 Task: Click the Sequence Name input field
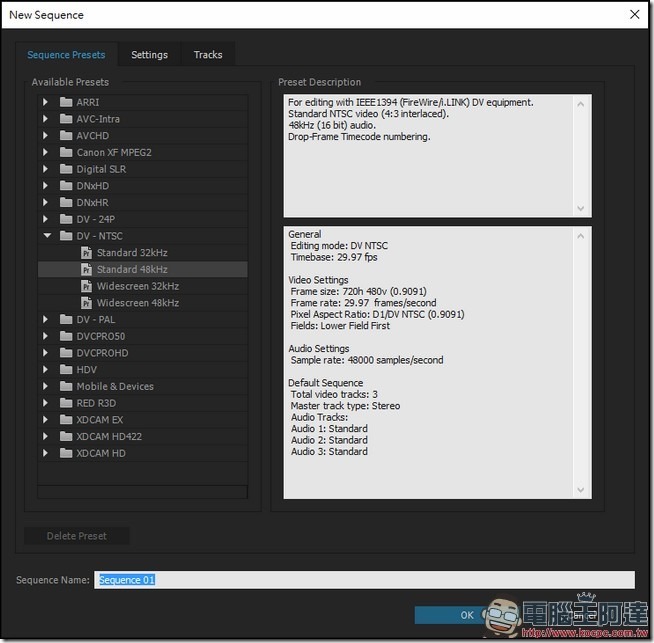pyautogui.click(x=364, y=580)
